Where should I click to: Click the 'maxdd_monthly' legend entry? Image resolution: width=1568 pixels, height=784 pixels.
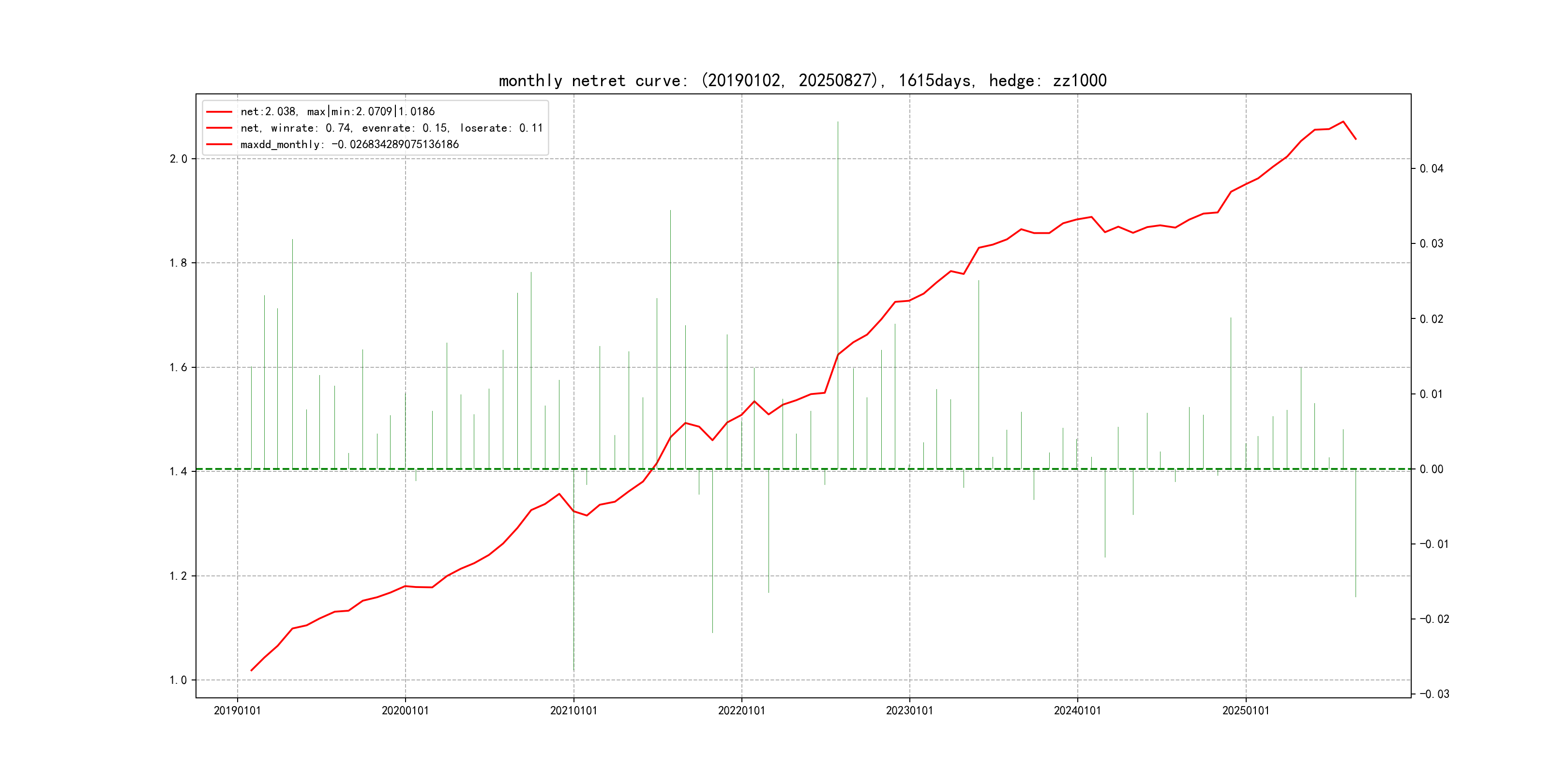(x=349, y=144)
